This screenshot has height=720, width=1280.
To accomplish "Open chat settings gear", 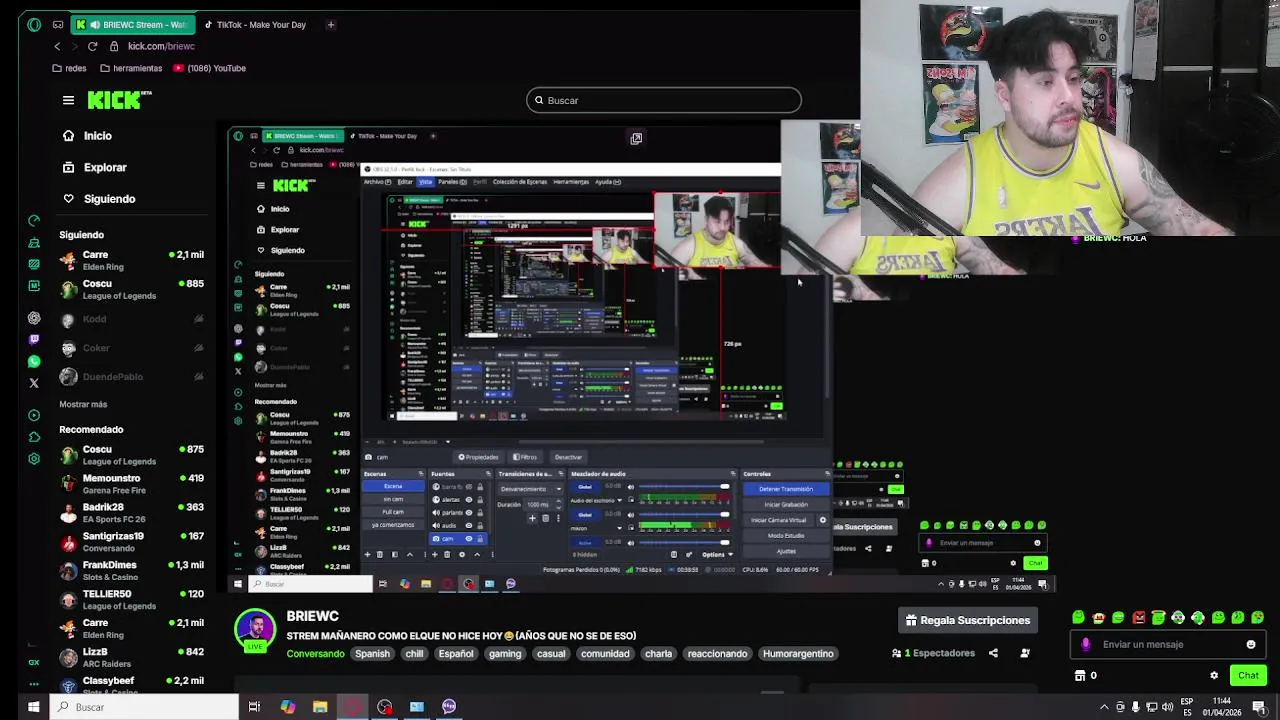I will click(1214, 675).
